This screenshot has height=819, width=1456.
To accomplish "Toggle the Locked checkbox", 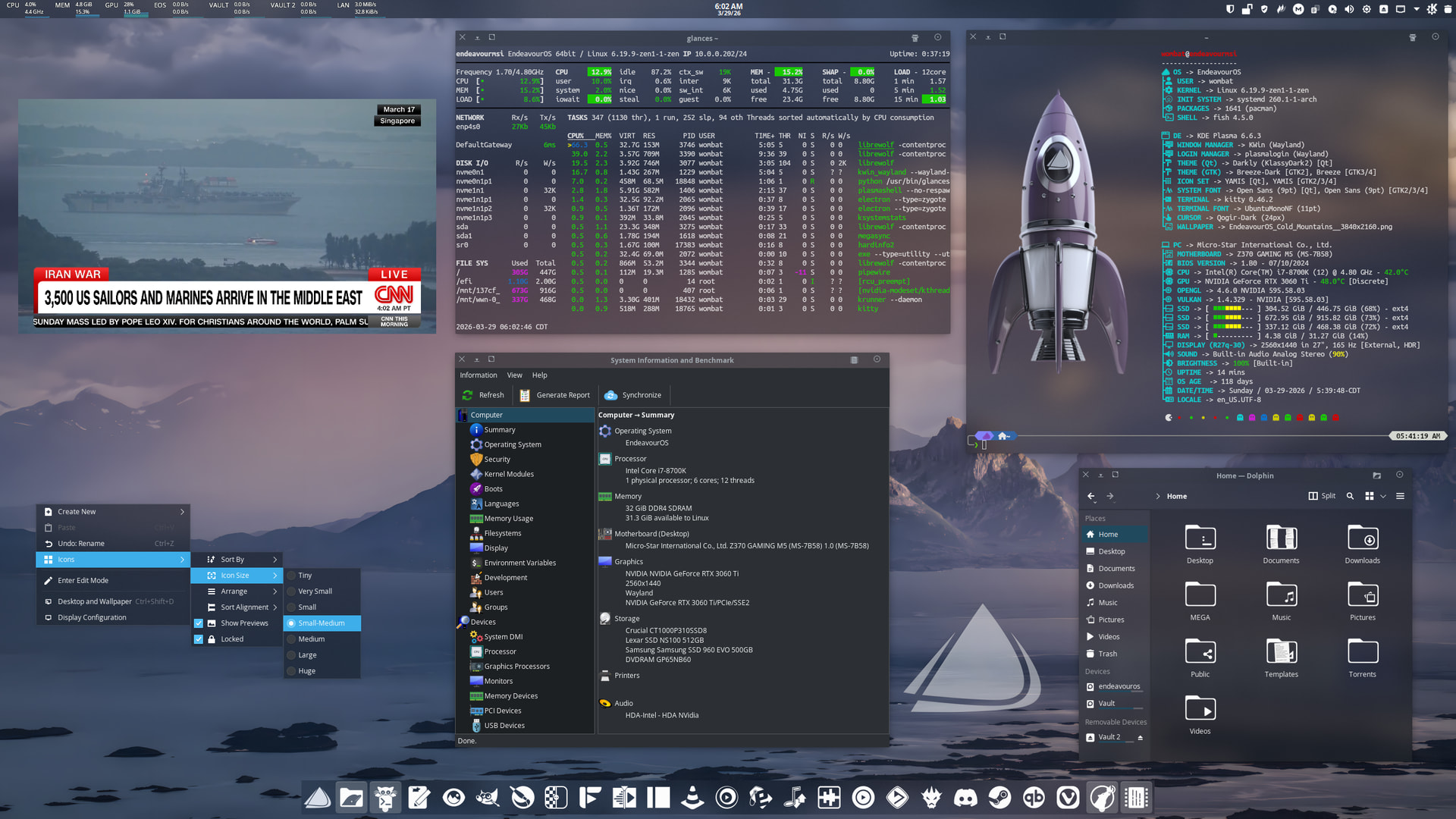I will [x=199, y=639].
